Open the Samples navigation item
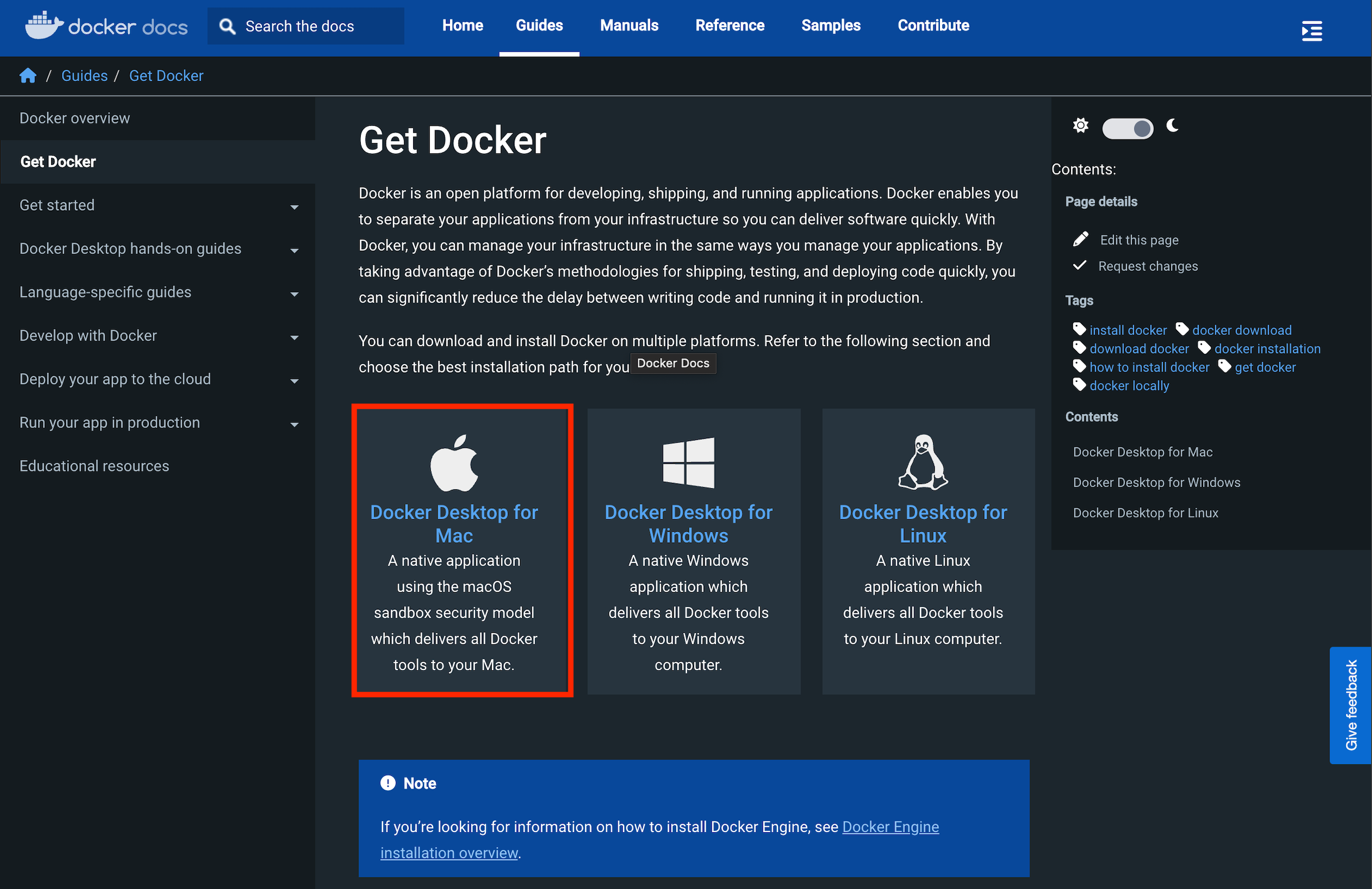 [831, 25]
